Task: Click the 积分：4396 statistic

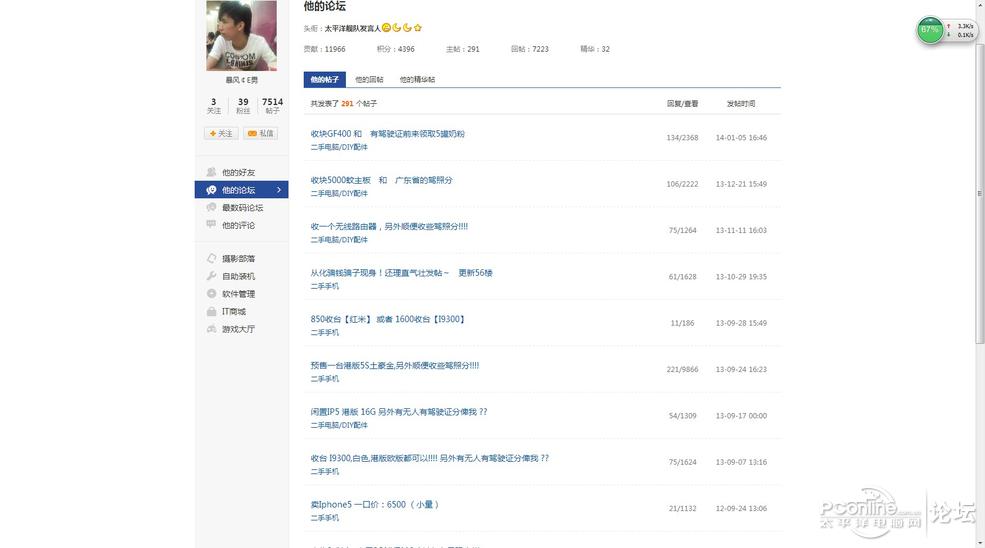Action: click(396, 49)
